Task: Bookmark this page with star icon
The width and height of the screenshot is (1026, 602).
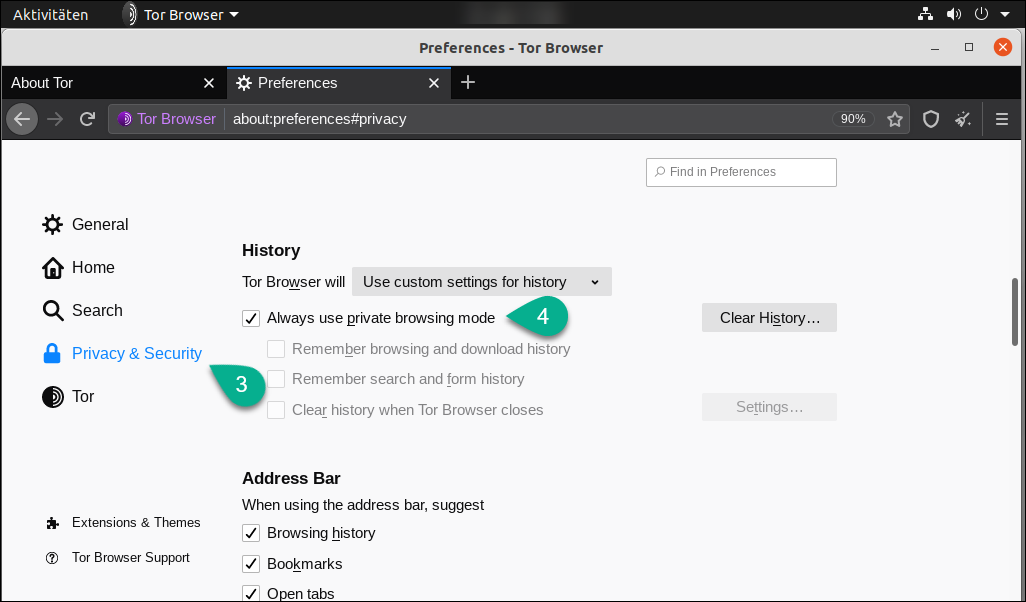Action: [x=895, y=119]
